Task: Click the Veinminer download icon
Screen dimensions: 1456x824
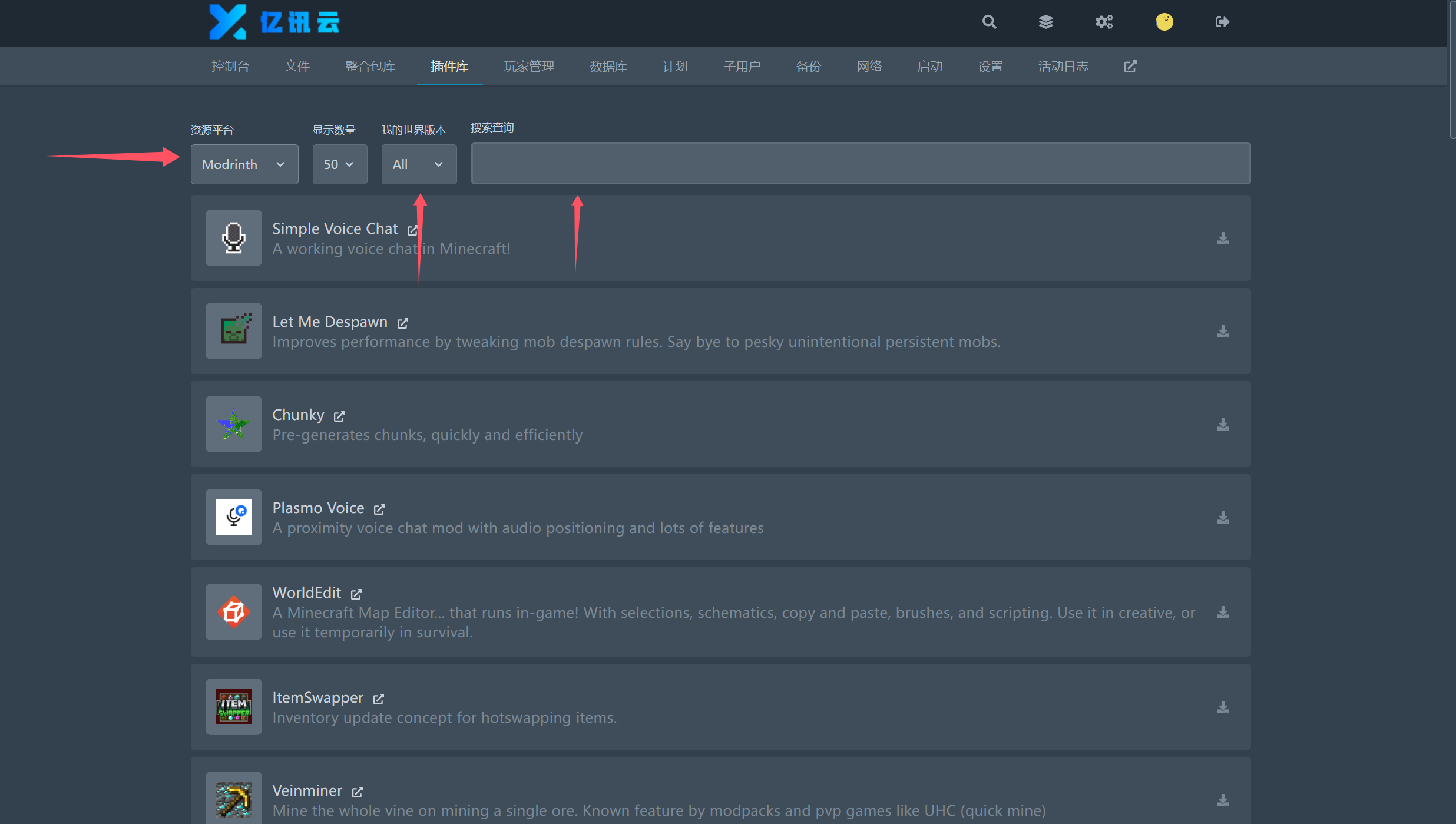Action: [1223, 800]
